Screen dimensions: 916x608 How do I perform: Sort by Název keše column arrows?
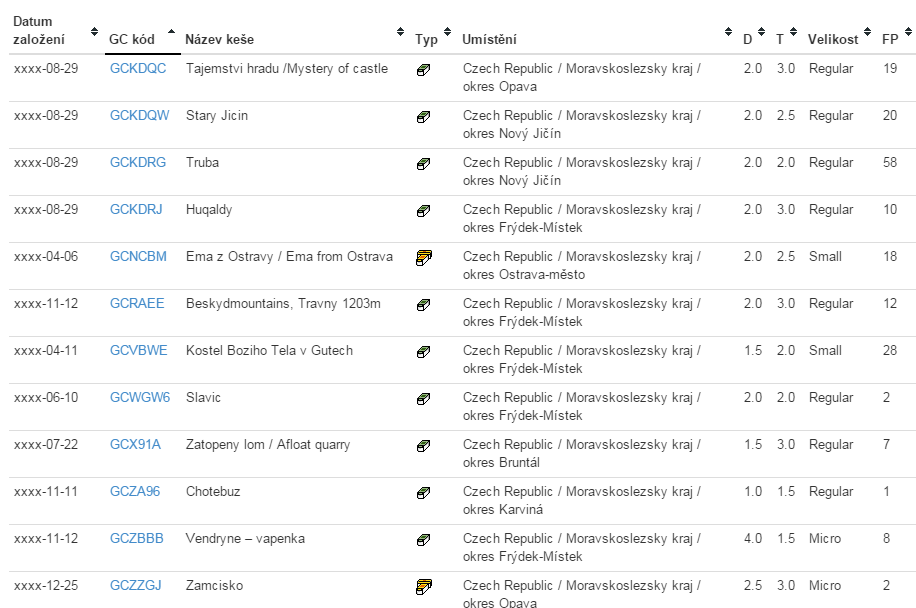[400, 32]
